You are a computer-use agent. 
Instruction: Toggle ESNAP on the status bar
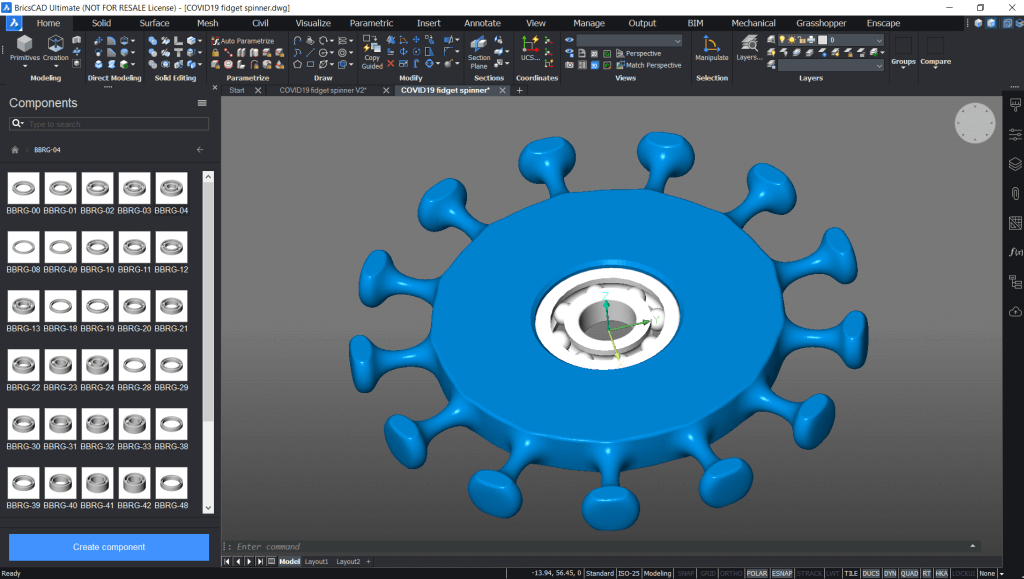pos(783,573)
